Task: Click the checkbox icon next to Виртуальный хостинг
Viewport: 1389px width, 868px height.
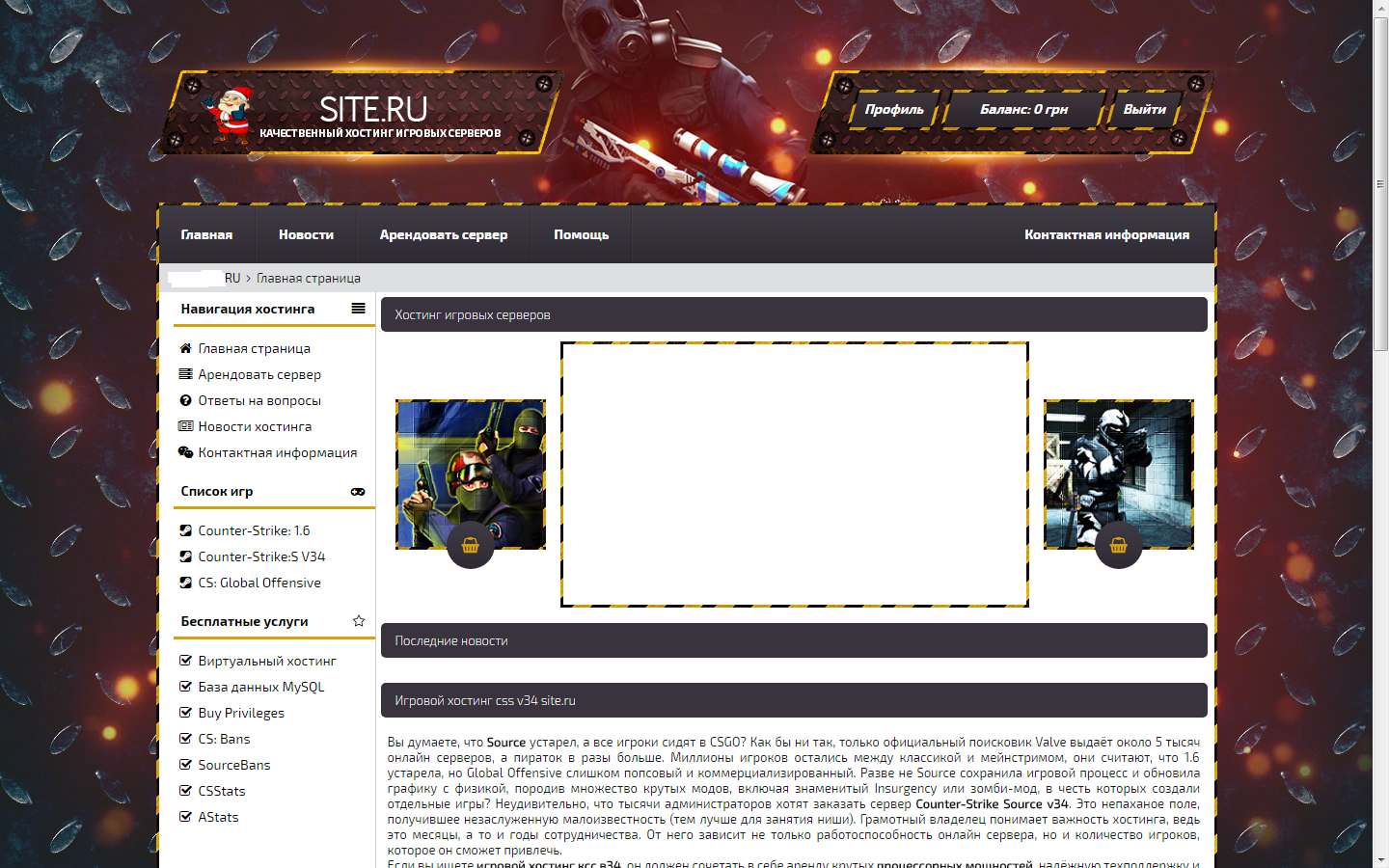Action: 185,661
